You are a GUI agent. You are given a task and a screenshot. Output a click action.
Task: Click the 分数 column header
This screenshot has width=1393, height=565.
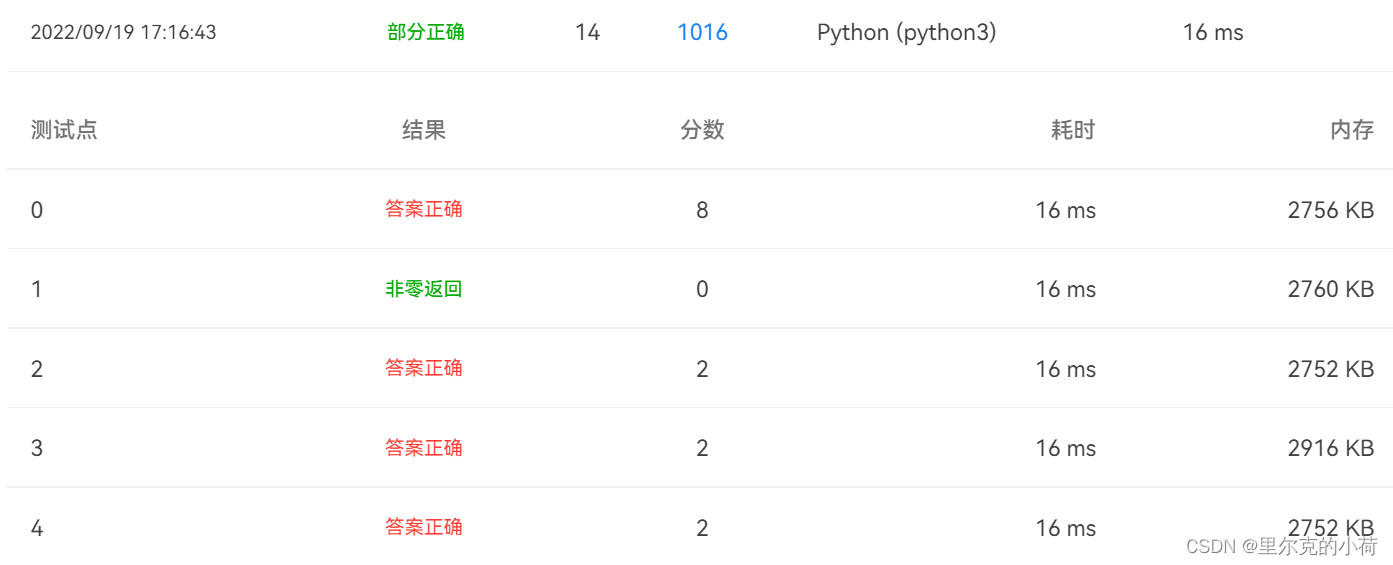click(702, 130)
